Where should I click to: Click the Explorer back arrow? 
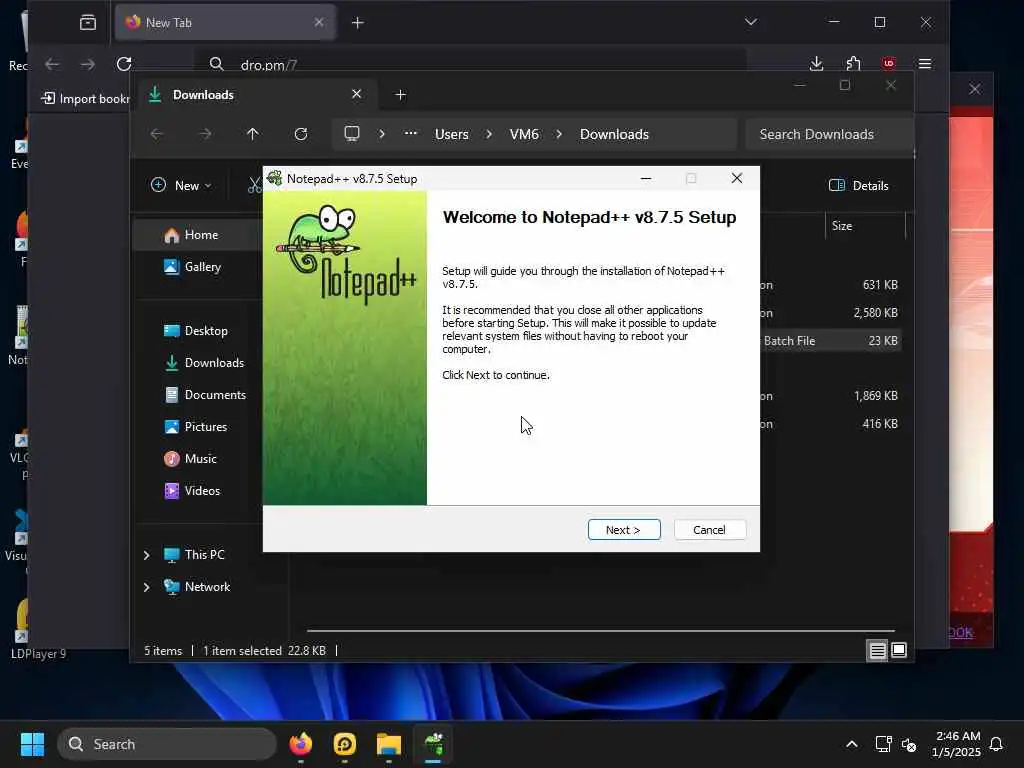[x=157, y=134]
